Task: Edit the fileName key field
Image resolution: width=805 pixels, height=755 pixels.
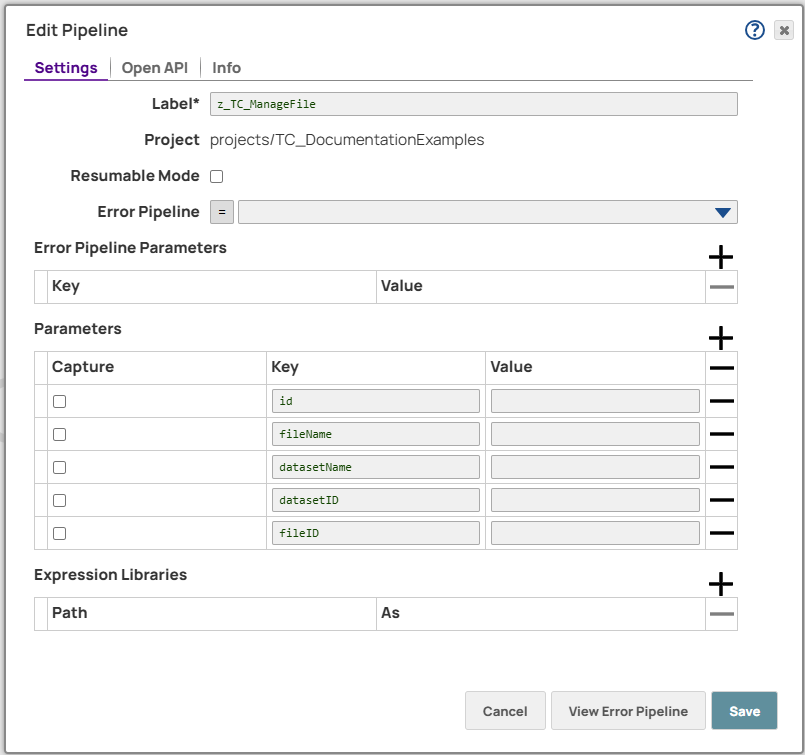Action: pyautogui.click(x=375, y=434)
